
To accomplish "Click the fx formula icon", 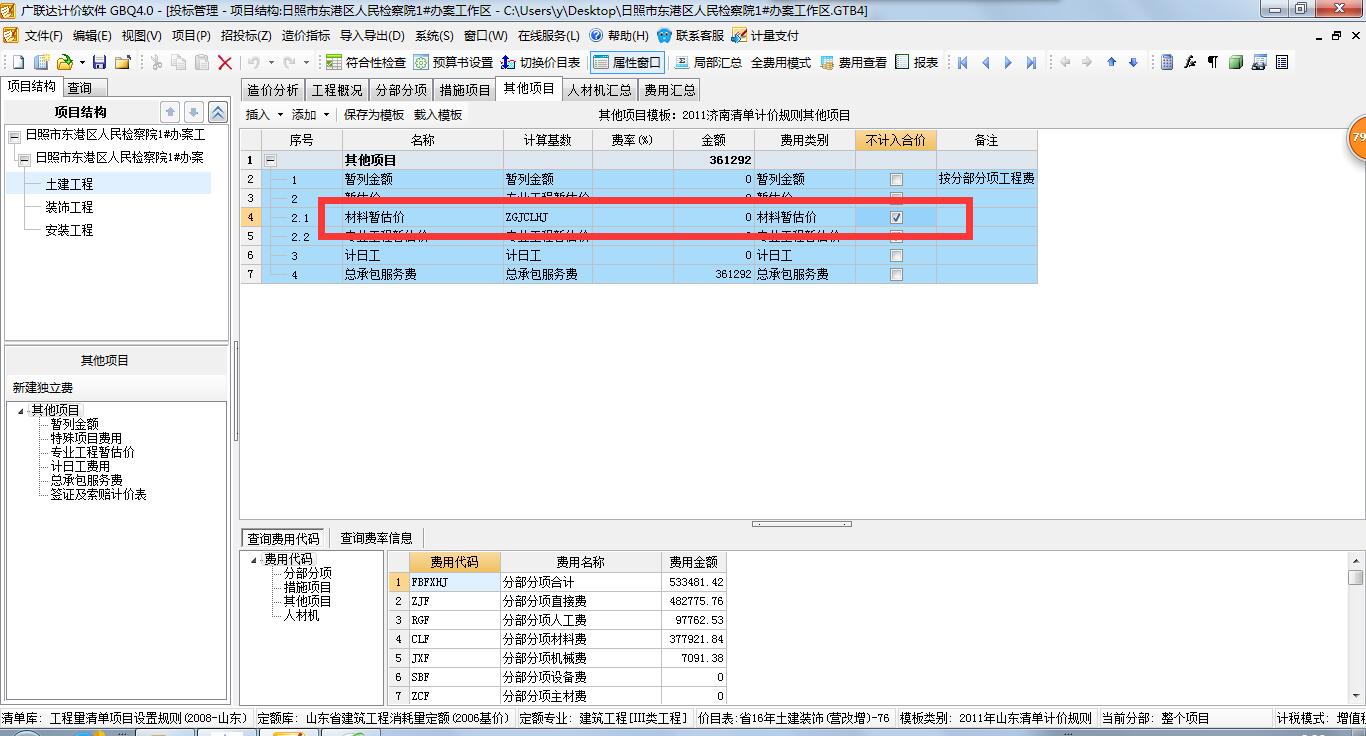I will pos(1190,62).
